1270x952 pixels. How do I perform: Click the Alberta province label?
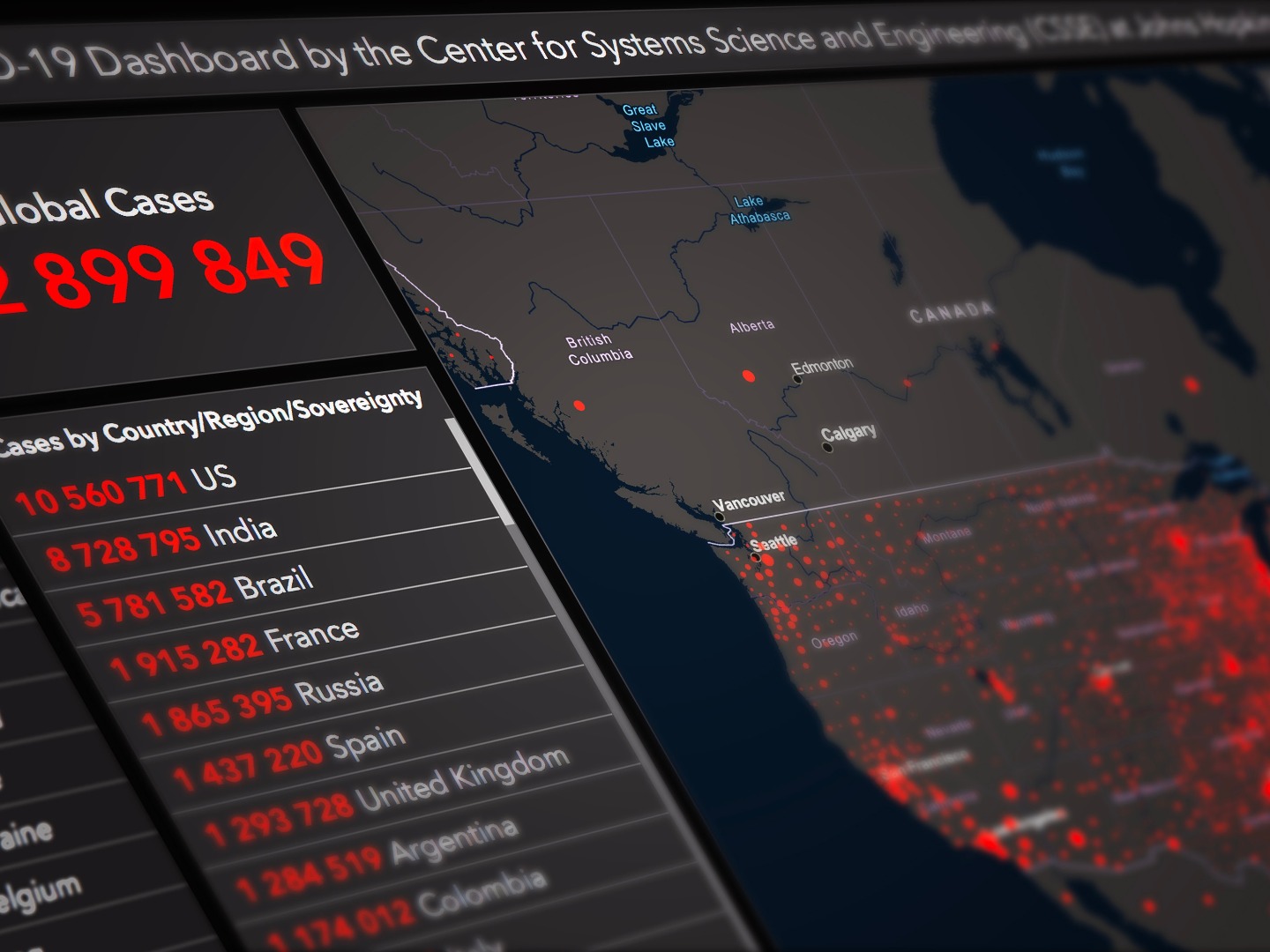[x=752, y=326]
